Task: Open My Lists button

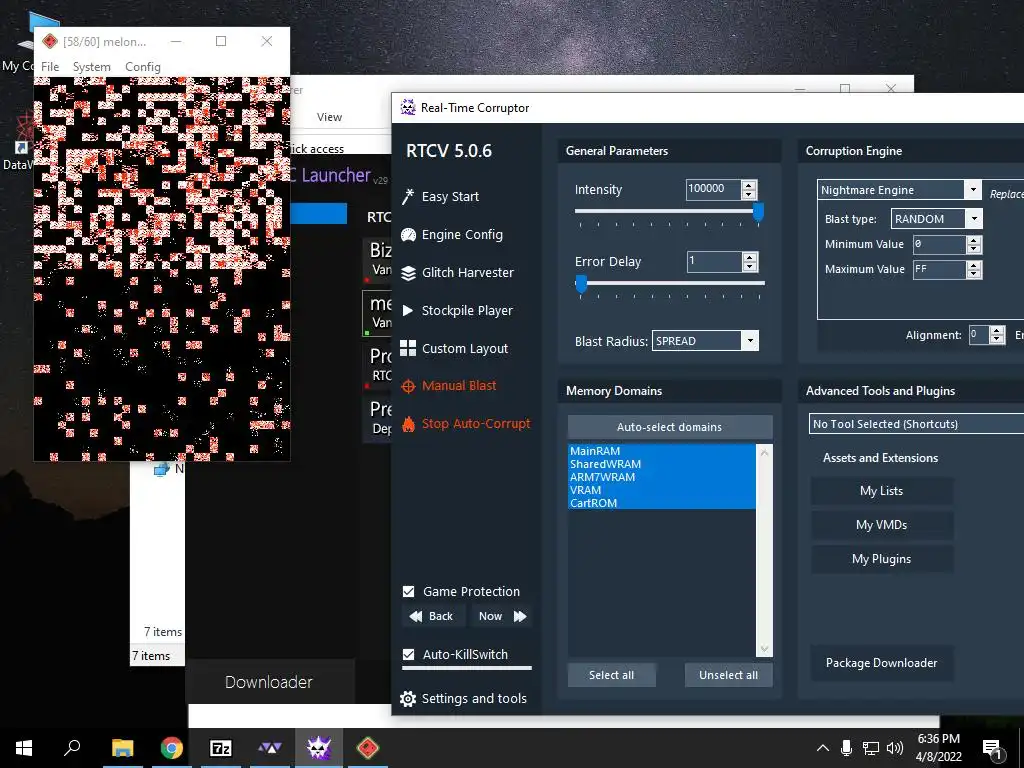Action: (x=882, y=491)
